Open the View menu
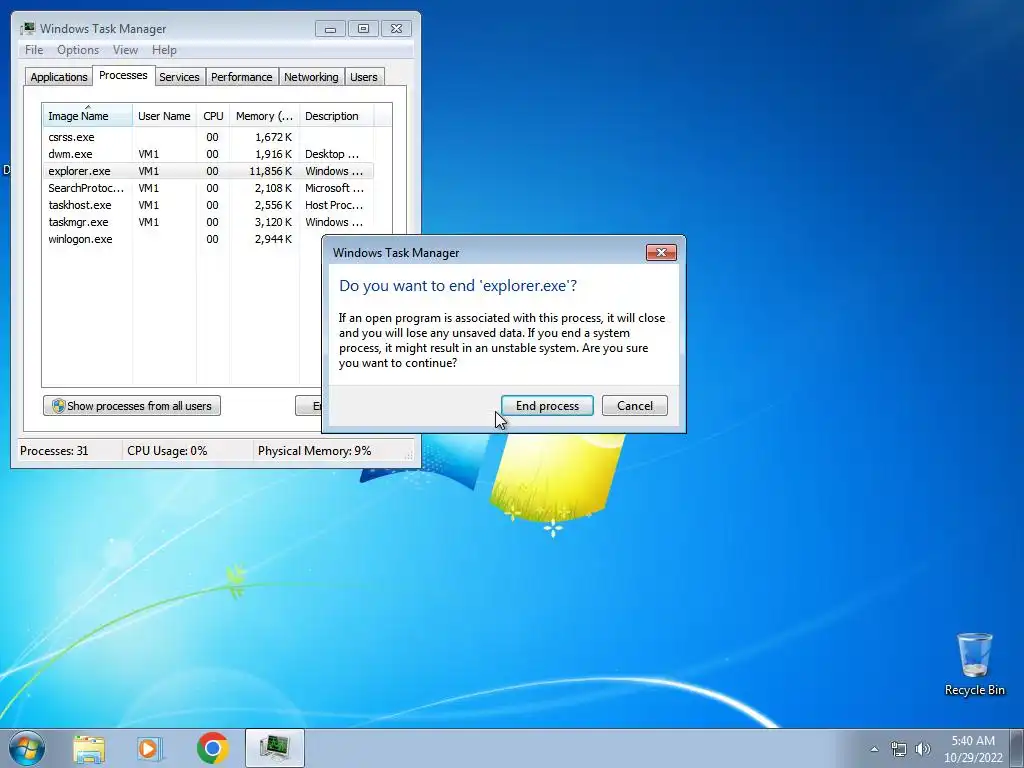Image resolution: width=1024 pixels, height=768 pixels. 125,50
